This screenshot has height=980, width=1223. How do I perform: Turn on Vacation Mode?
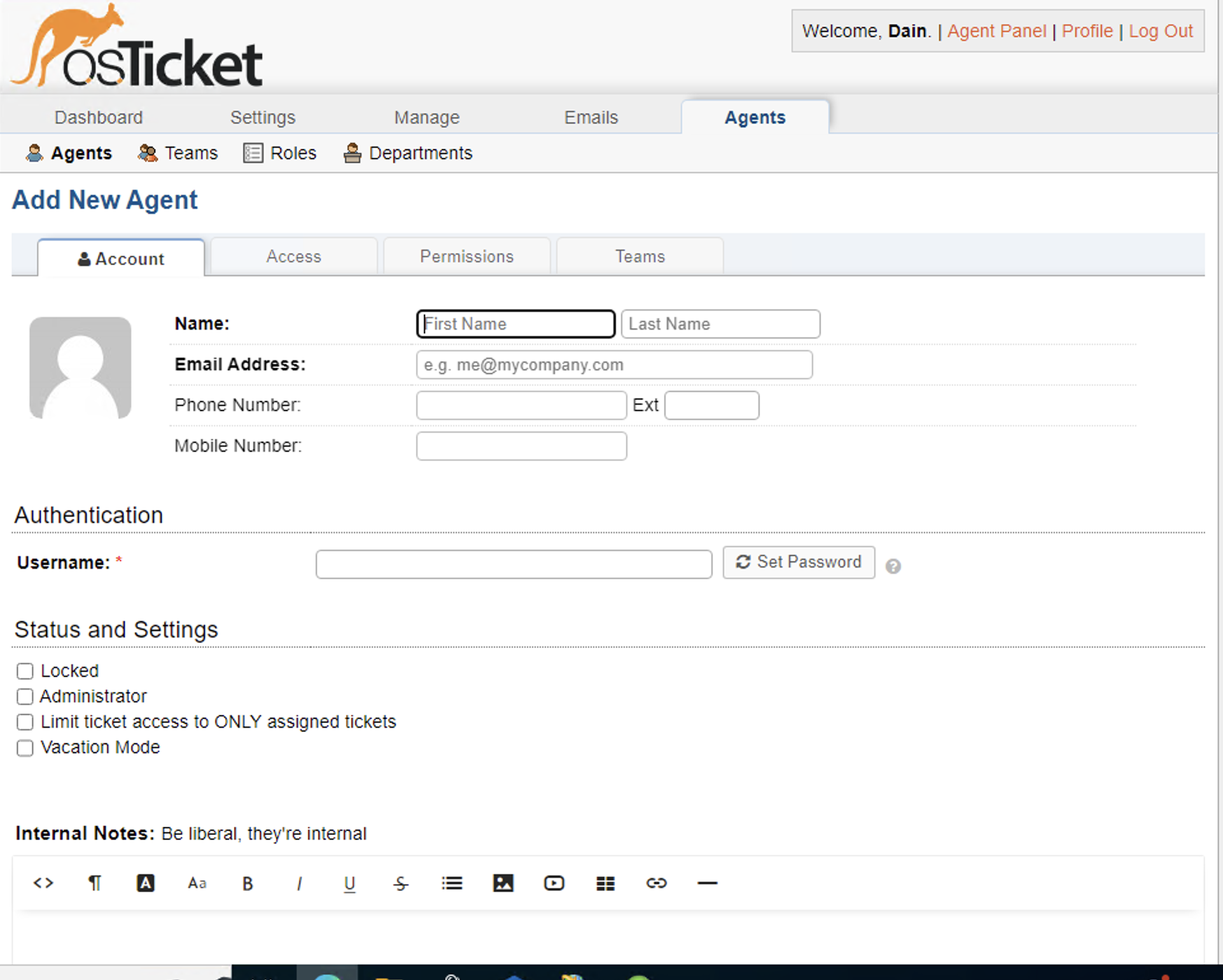[x=25, y=748]
